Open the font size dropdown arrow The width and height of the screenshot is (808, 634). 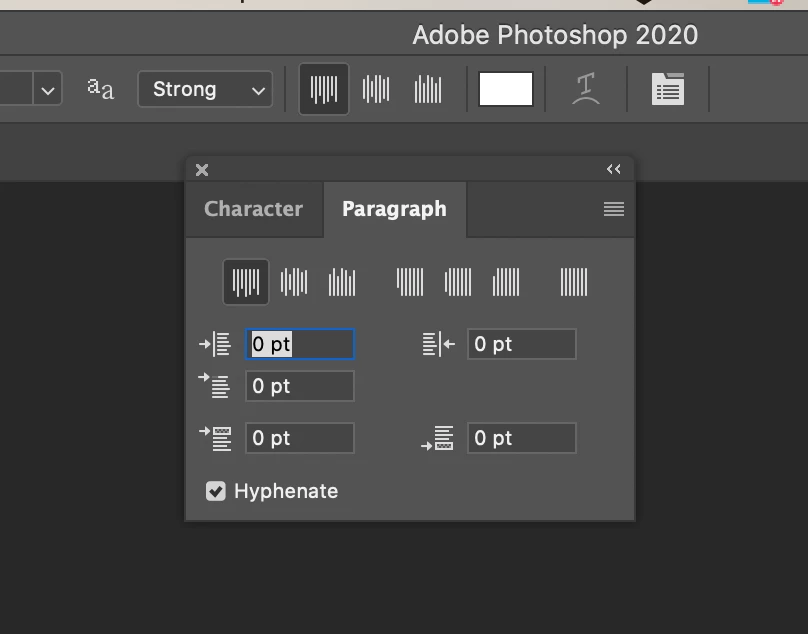pos(47,89)
